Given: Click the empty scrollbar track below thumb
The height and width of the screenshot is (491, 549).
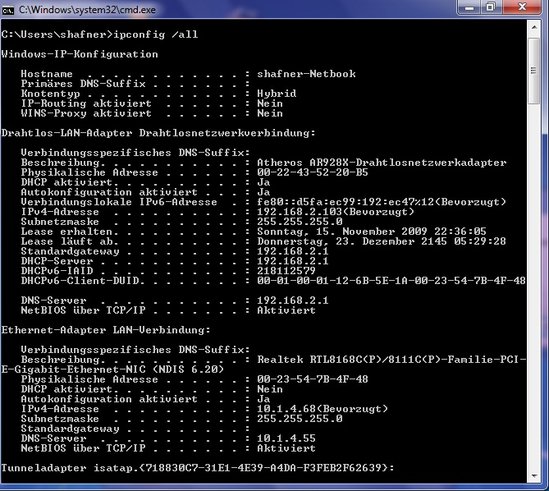Looking at the screenshot, I should pos(534,287).
